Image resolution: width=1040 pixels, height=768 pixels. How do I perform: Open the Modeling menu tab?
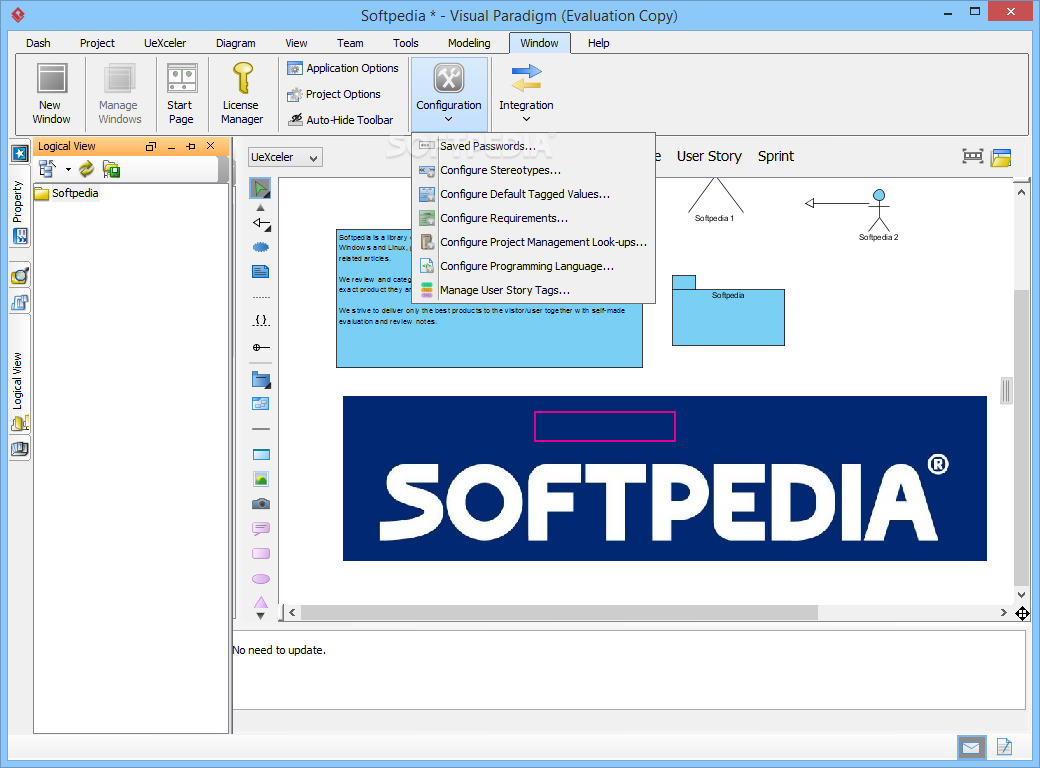[x=469, y=43]
